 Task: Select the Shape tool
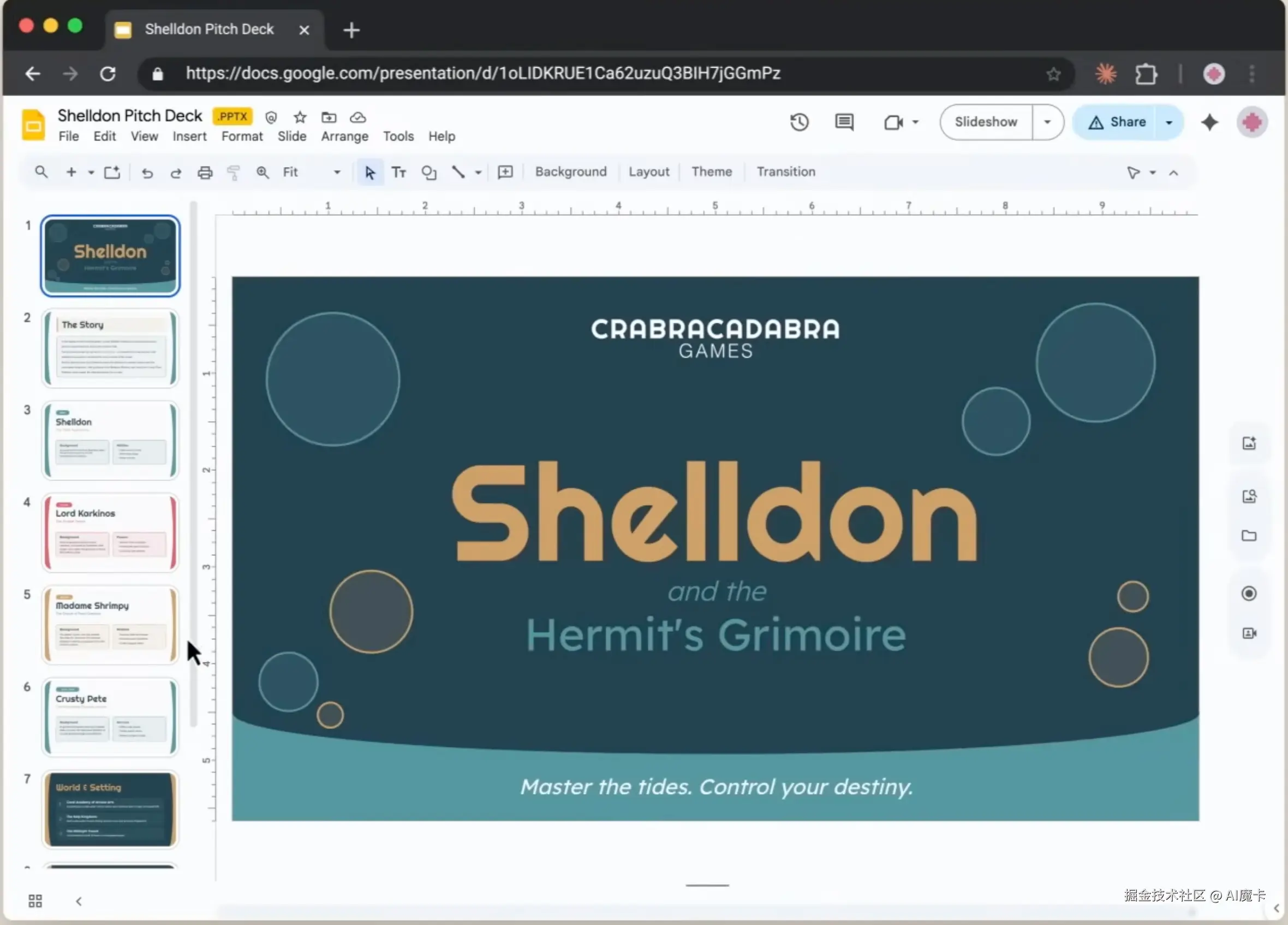(429, 172)
